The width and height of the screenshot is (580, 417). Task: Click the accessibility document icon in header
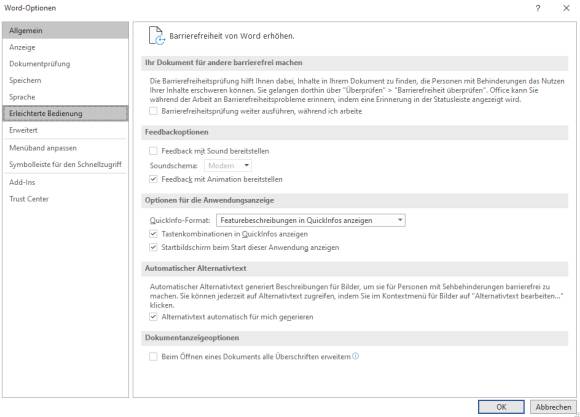[156, 36]
